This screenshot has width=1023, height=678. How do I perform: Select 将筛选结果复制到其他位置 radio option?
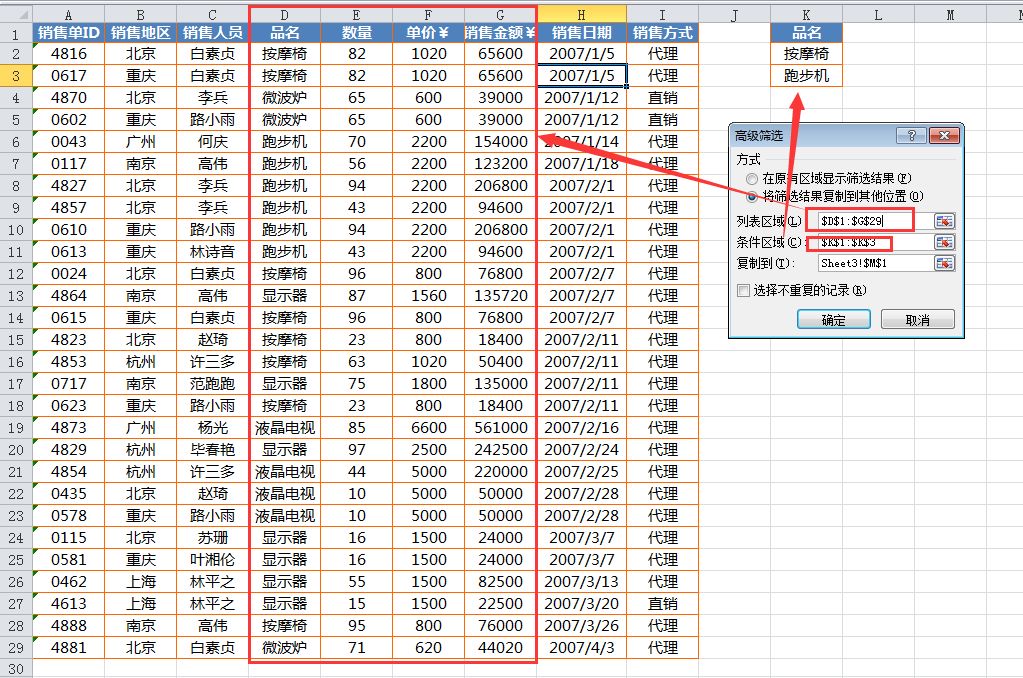752,196
